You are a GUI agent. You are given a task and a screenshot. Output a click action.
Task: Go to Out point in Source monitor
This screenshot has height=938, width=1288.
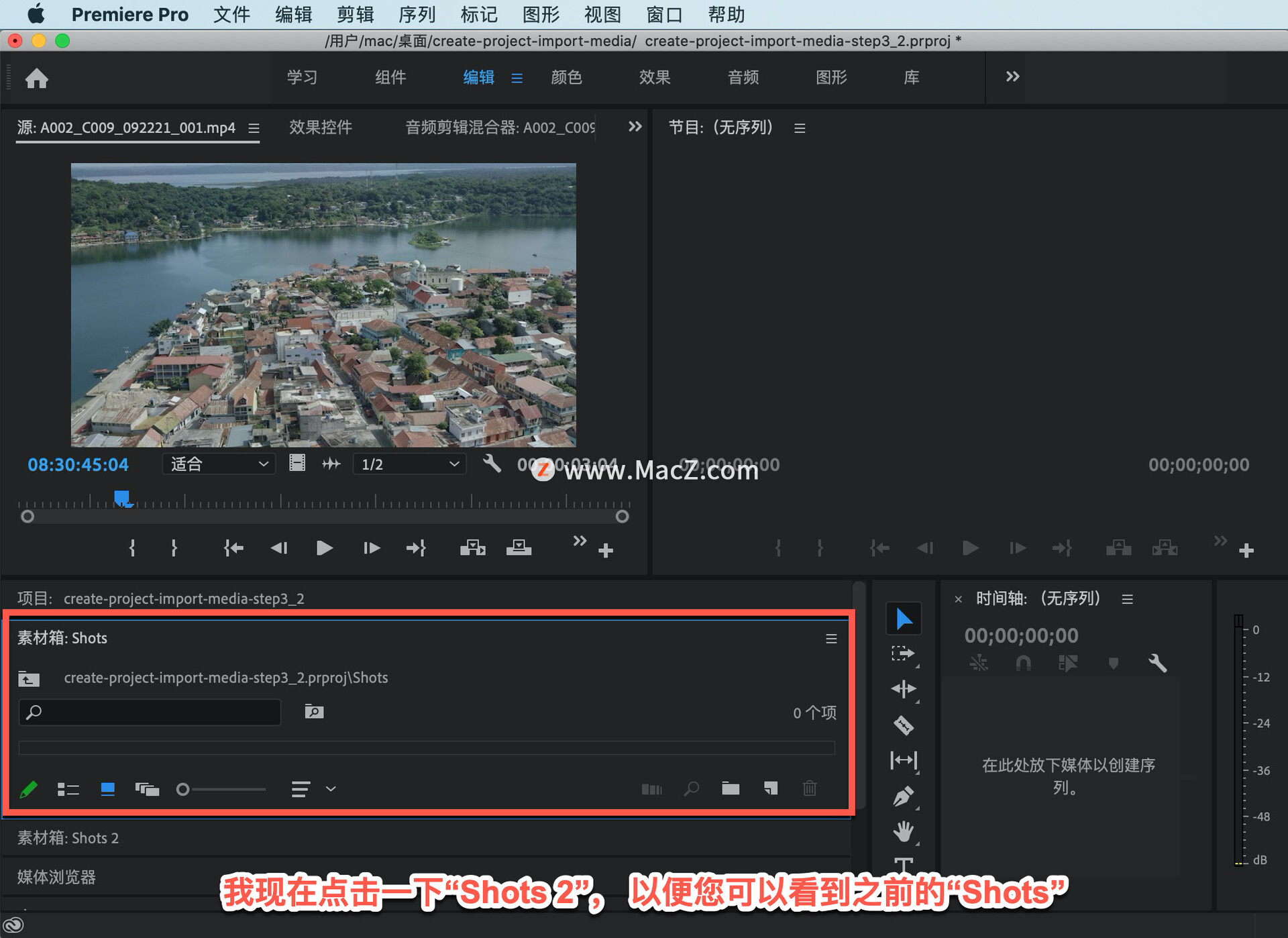[416, 548]
